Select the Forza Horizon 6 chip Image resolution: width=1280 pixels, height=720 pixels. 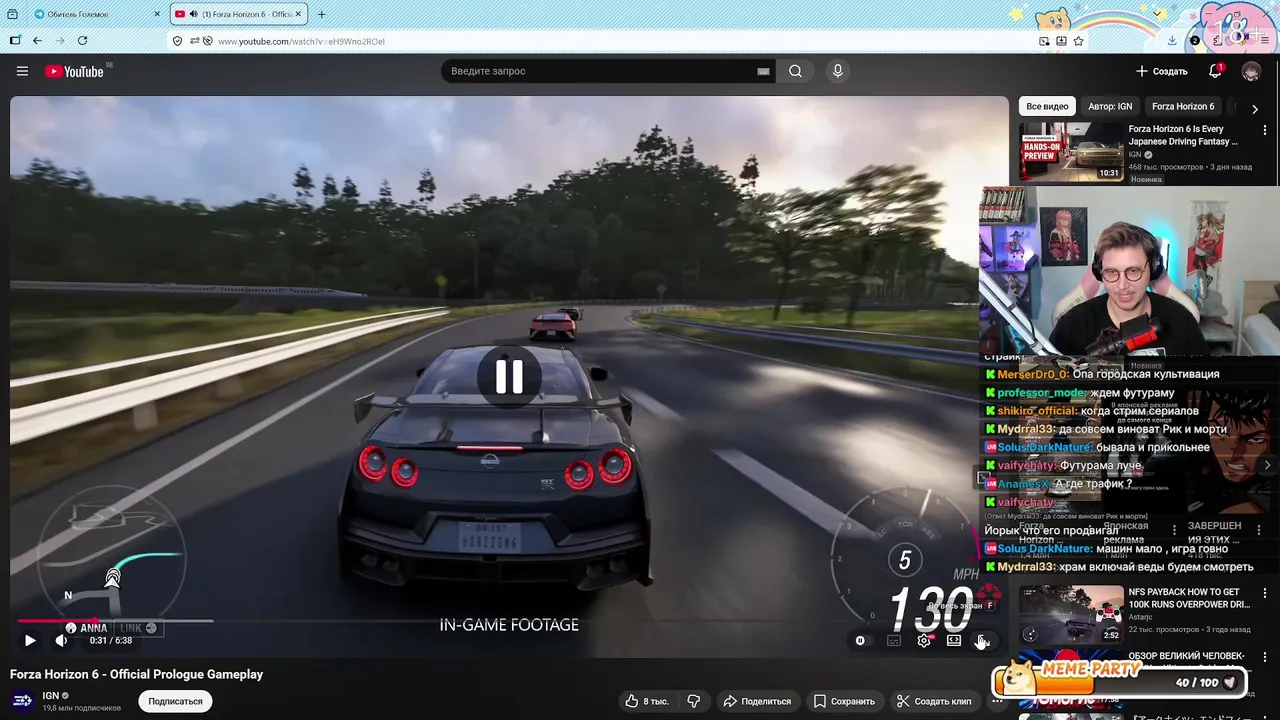click(x=1183, y=106)
